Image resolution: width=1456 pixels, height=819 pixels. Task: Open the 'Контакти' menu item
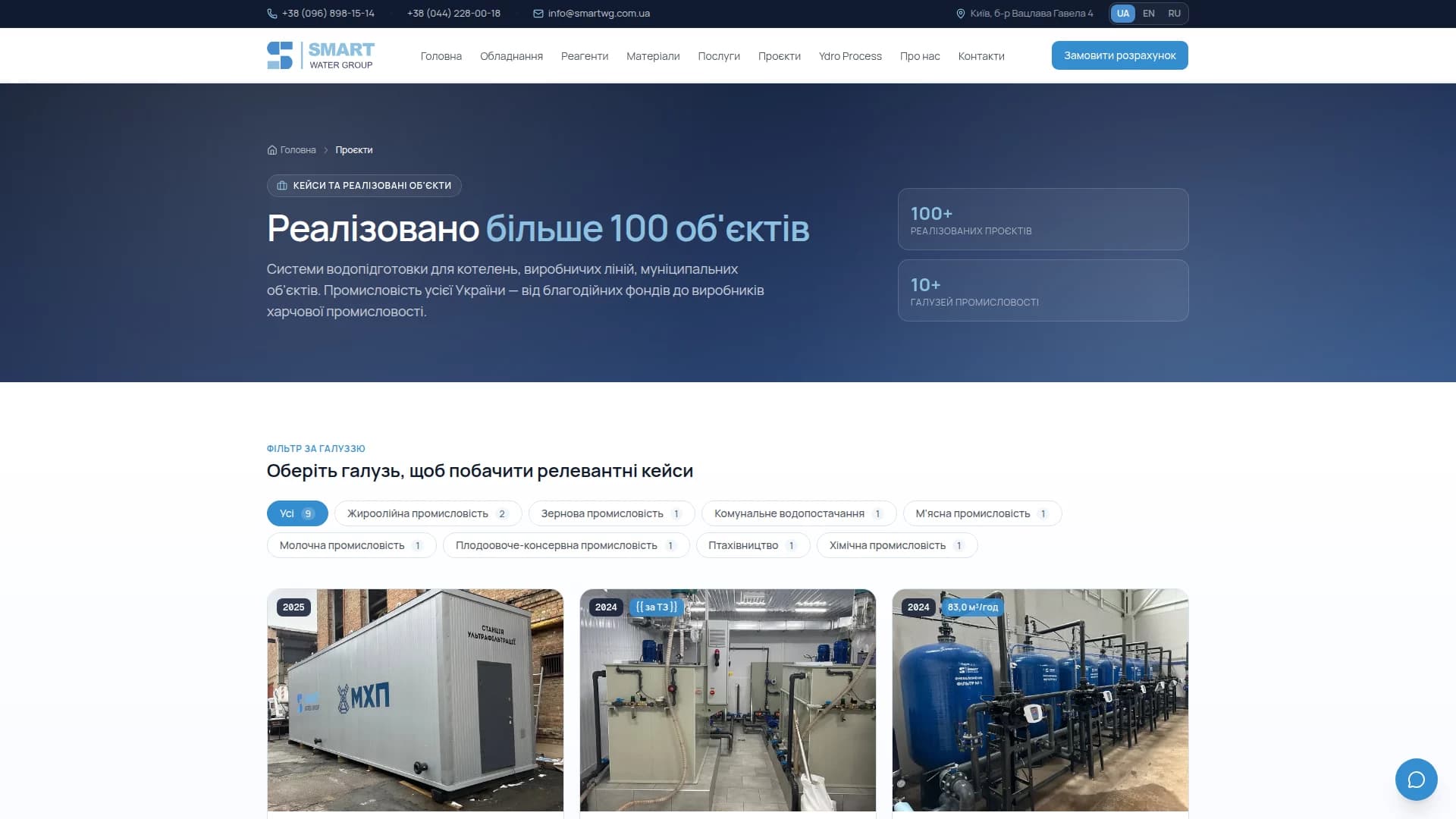pyautogui.click(x=981, y=56)
